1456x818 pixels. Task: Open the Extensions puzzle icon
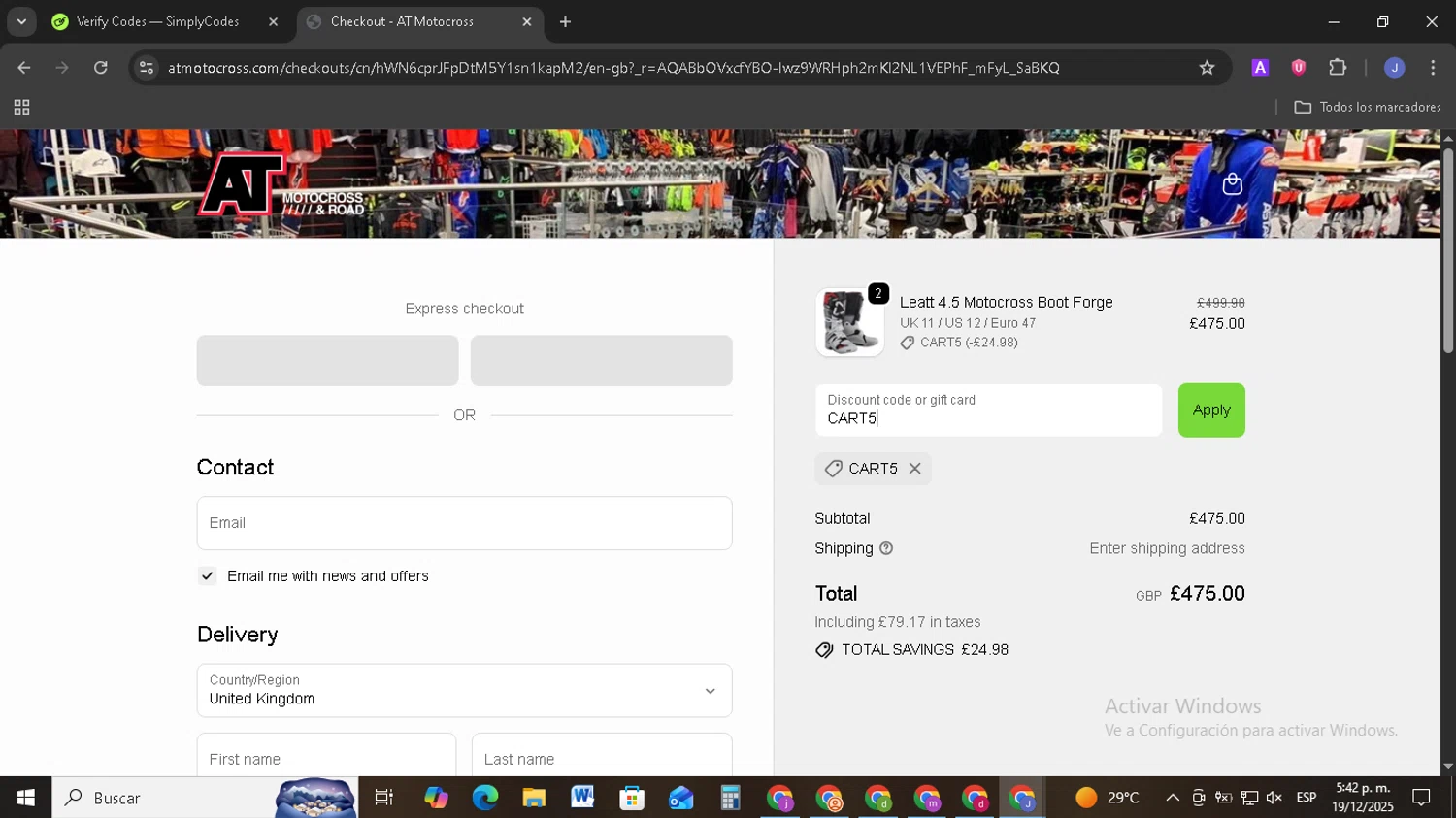point(1338,68)
